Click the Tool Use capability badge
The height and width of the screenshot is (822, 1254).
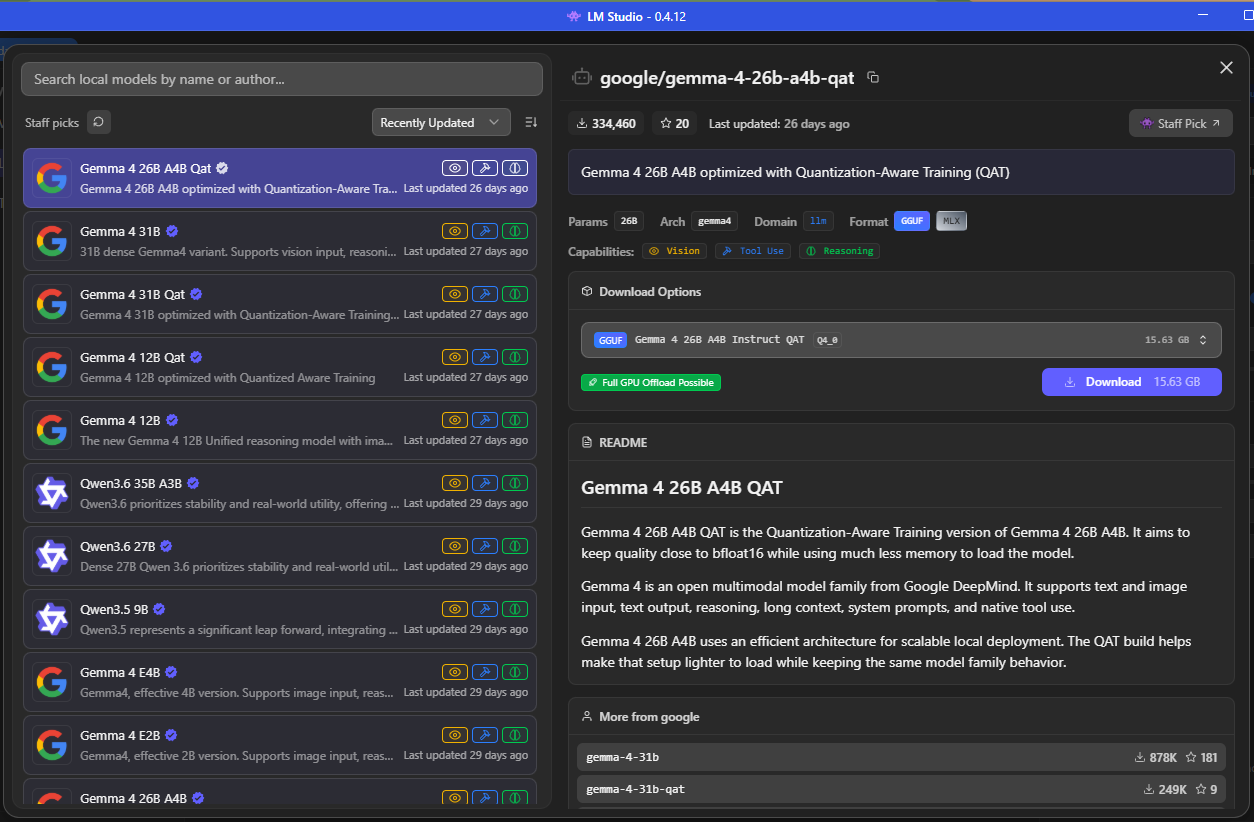pyautogui.click(x=752, y=251)
